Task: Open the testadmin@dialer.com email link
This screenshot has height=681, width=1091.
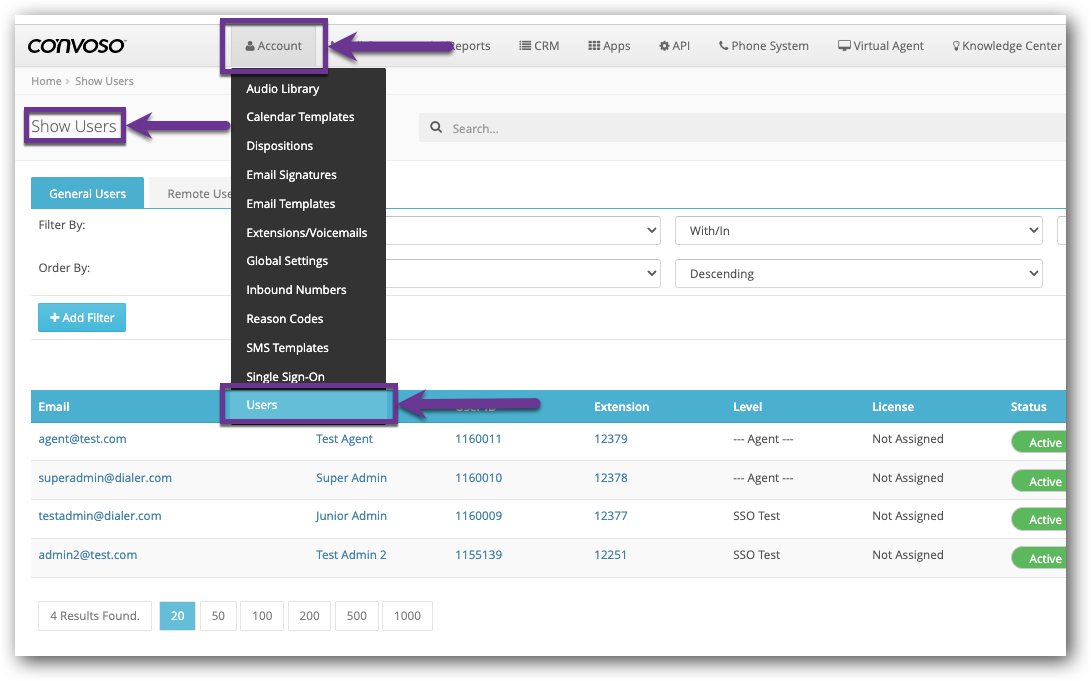Action: [x=100, y=516]
